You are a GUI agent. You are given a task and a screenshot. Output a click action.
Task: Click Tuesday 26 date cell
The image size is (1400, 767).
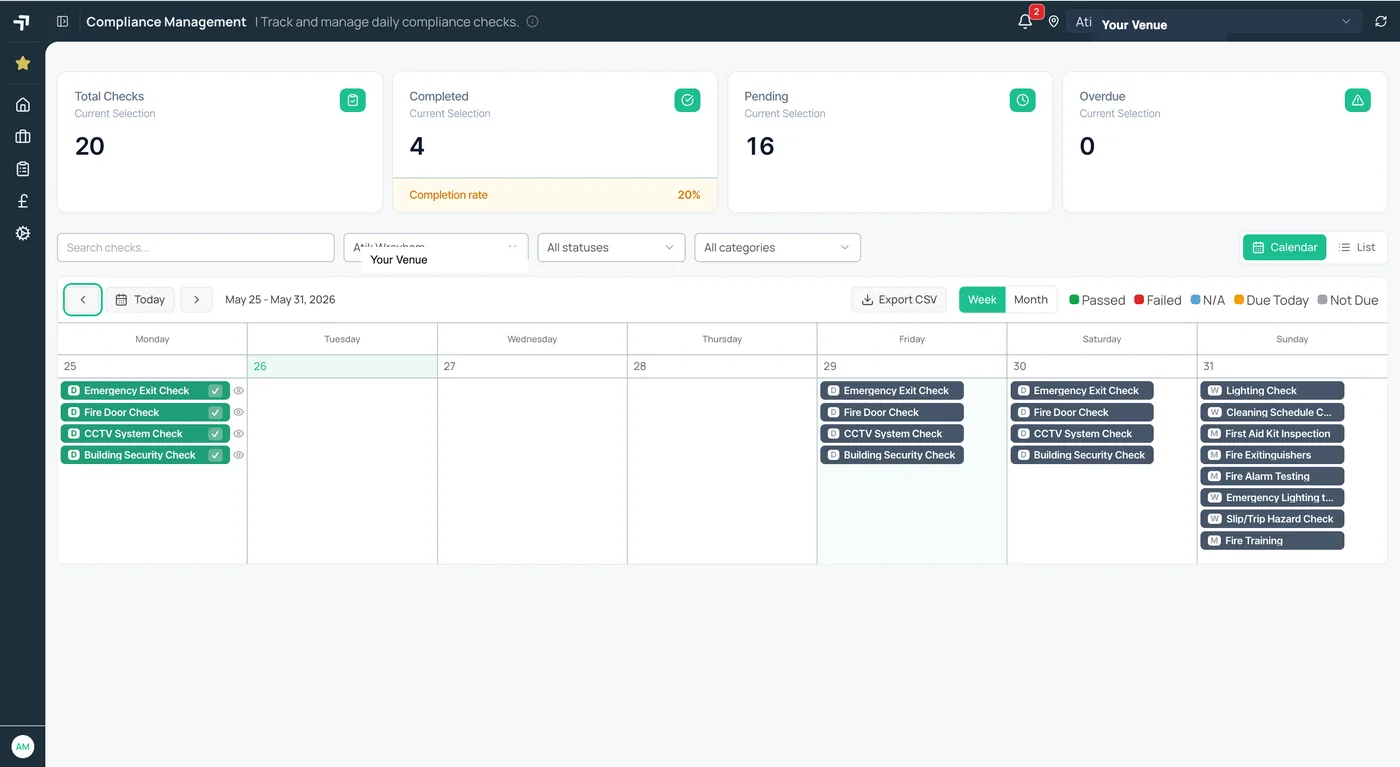tap(342, 366)
